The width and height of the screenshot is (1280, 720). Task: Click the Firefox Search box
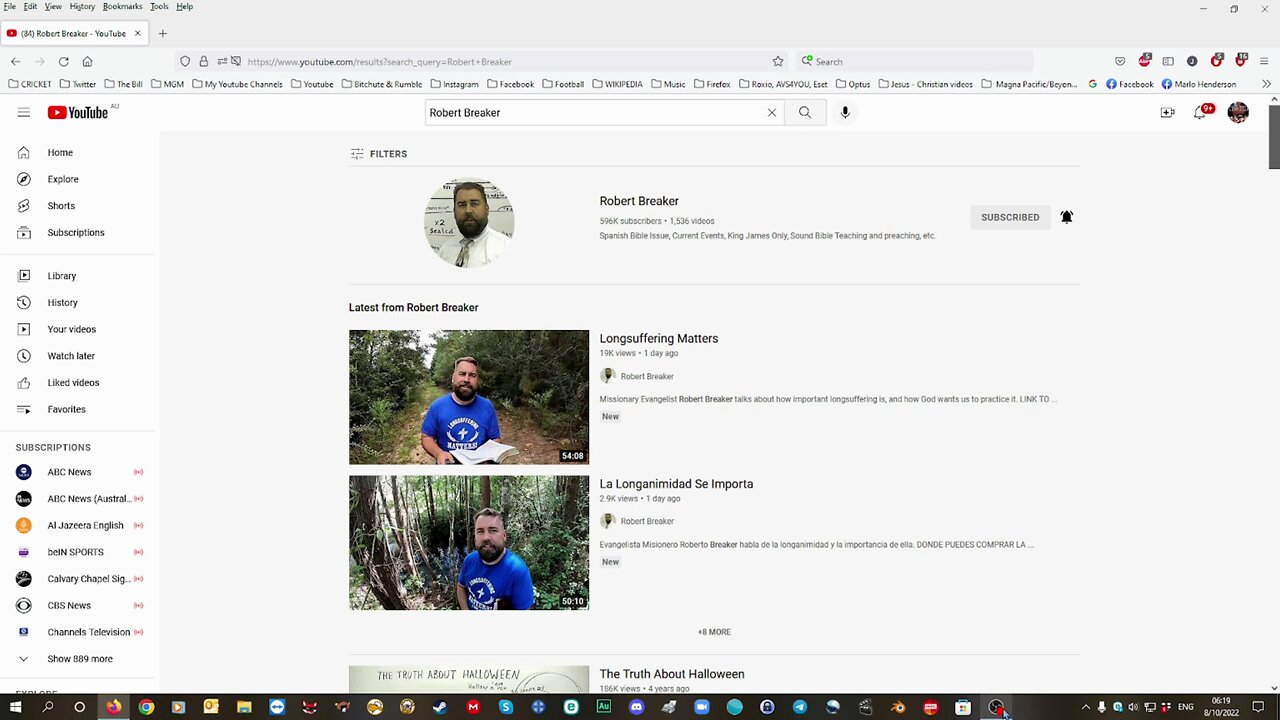click(x=915, y=62)
